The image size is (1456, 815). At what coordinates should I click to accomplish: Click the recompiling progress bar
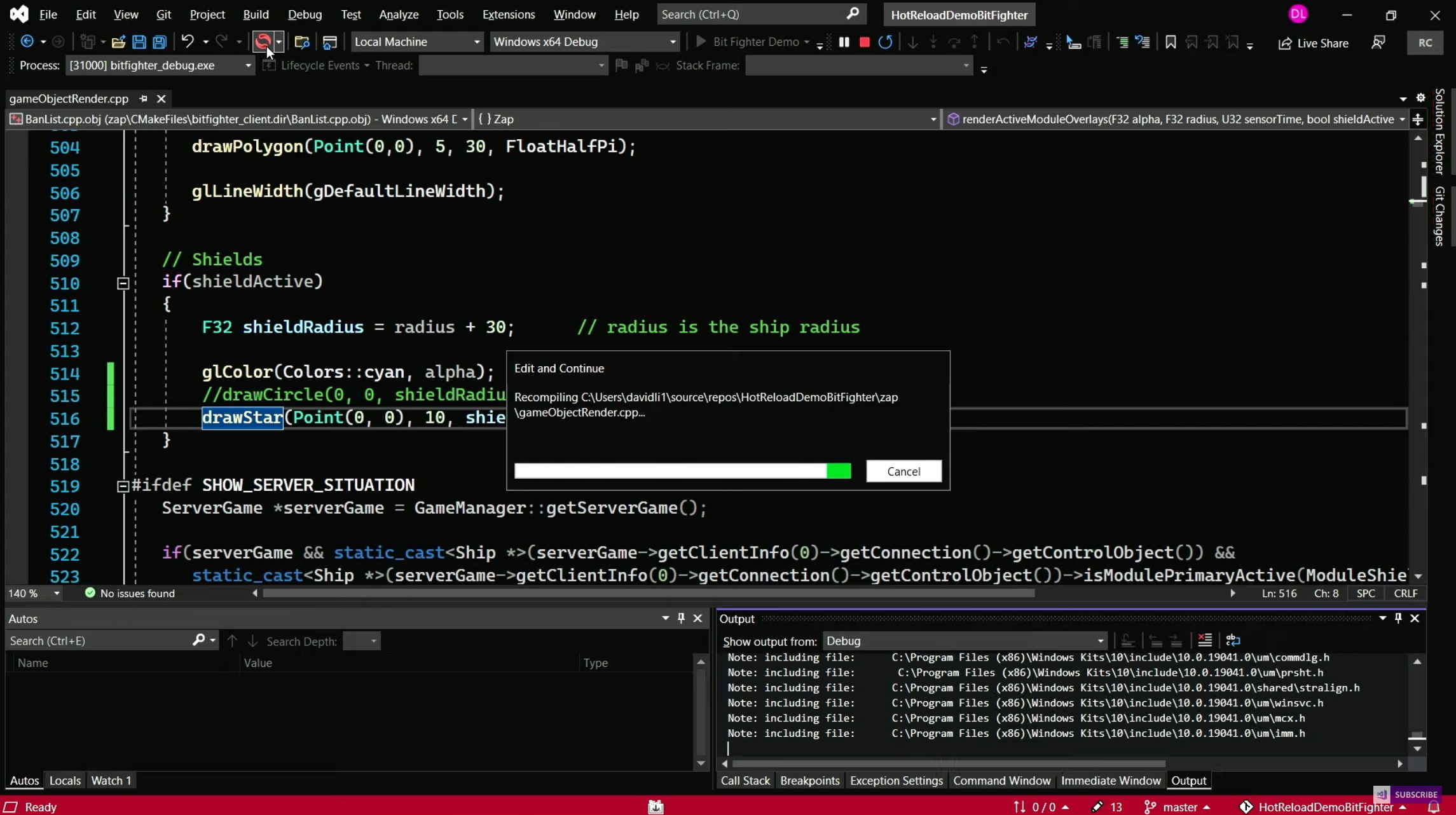(x=682, y=471)
